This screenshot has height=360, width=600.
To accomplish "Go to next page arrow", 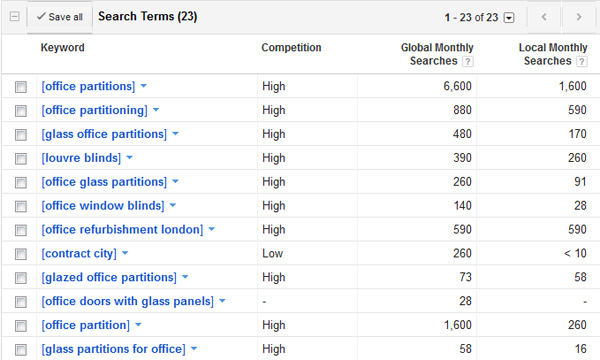I will (579, 17).
